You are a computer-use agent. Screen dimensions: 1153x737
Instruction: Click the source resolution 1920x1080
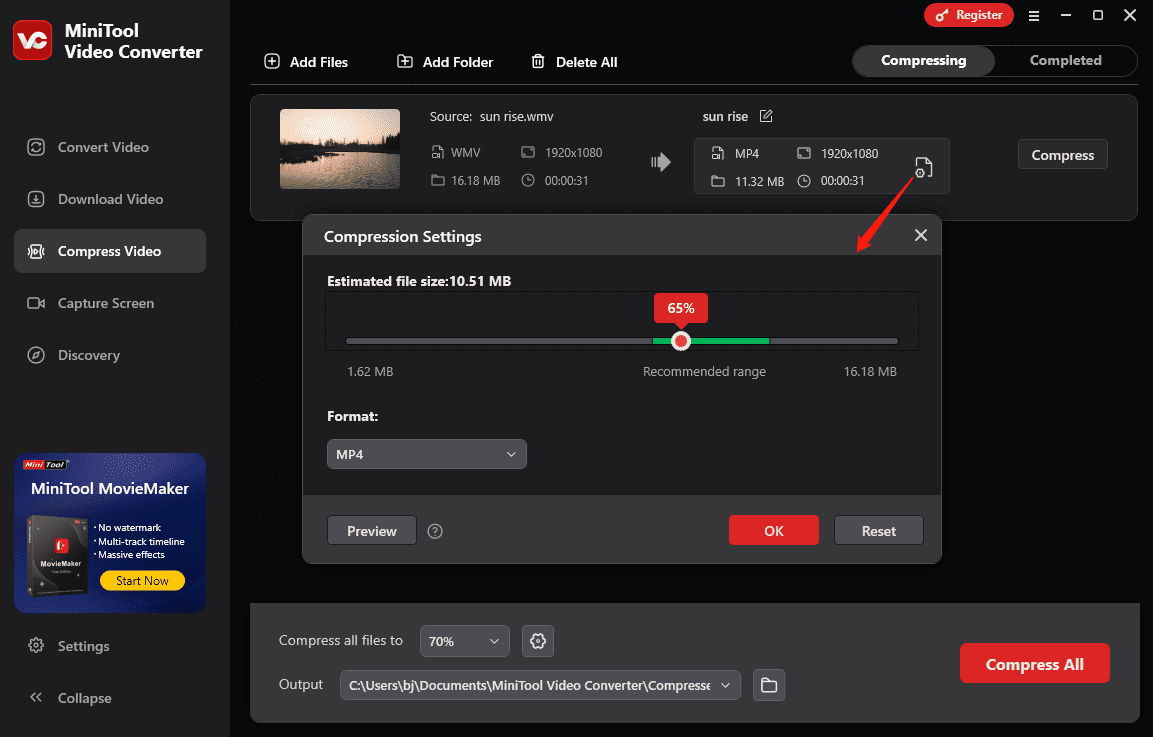pos(574,152)
